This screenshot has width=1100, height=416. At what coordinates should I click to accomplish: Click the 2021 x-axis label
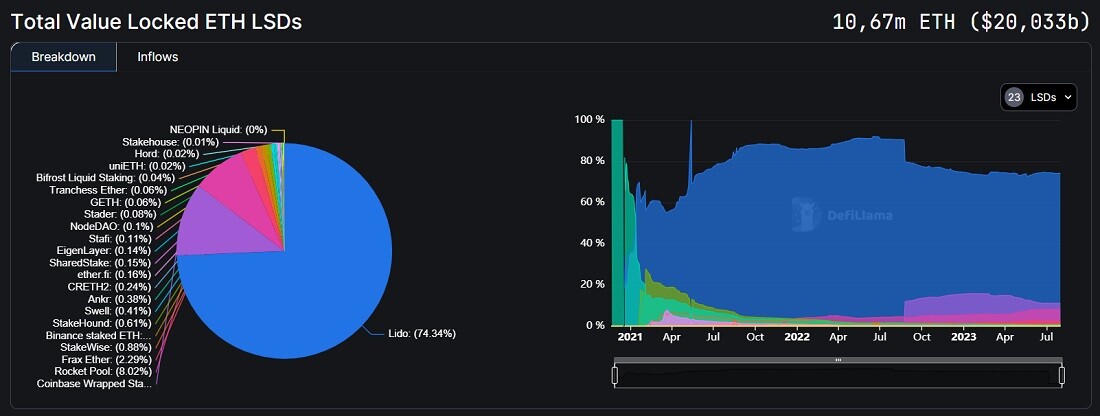(630, 337)
